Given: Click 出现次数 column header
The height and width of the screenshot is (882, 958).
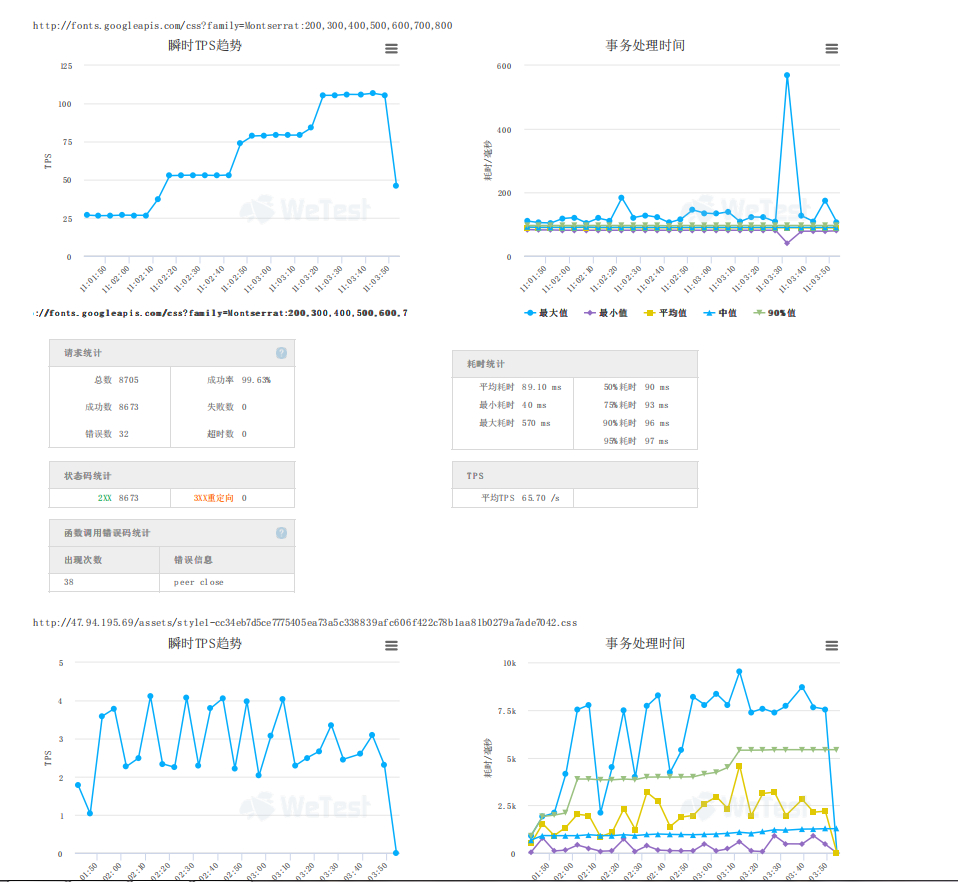Looking at the screenshot, I should click(x=104, y=559).
